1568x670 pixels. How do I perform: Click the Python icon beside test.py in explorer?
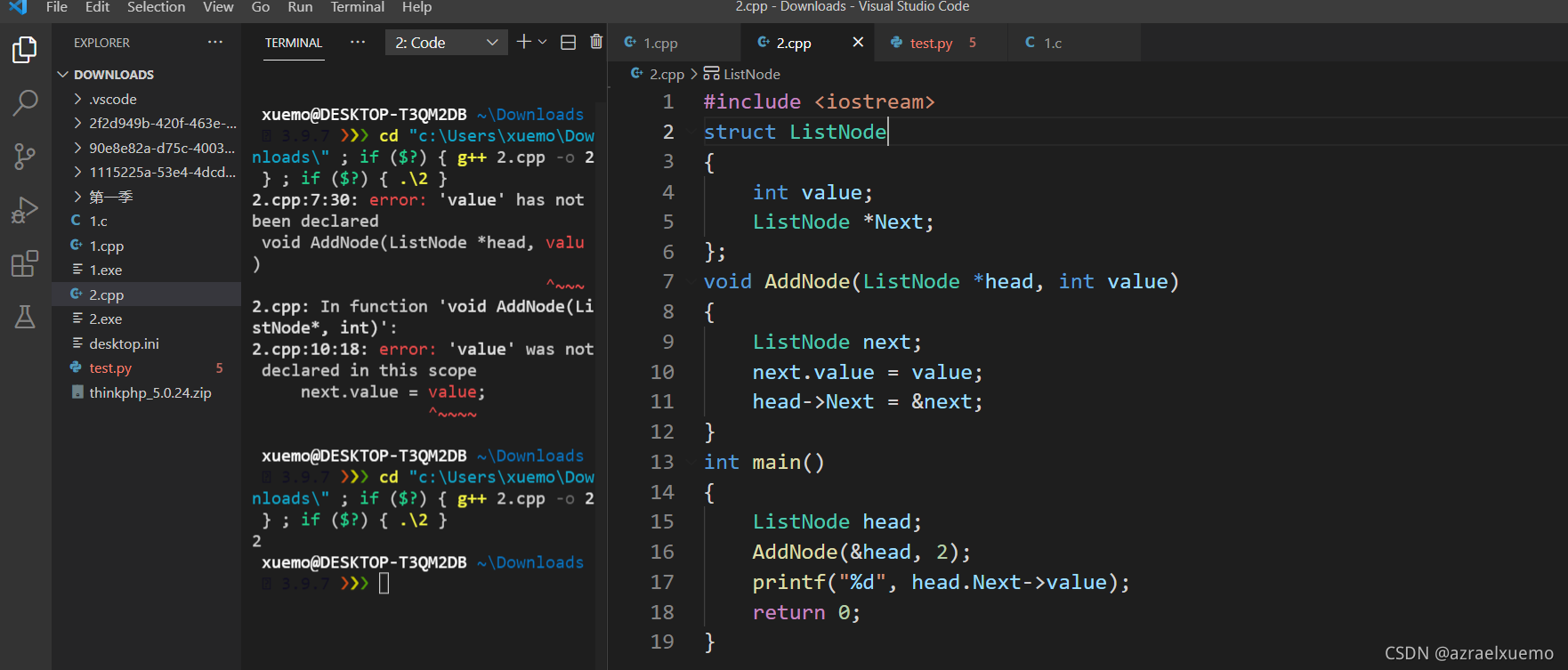pyautogui.click(x=77, y=367)
